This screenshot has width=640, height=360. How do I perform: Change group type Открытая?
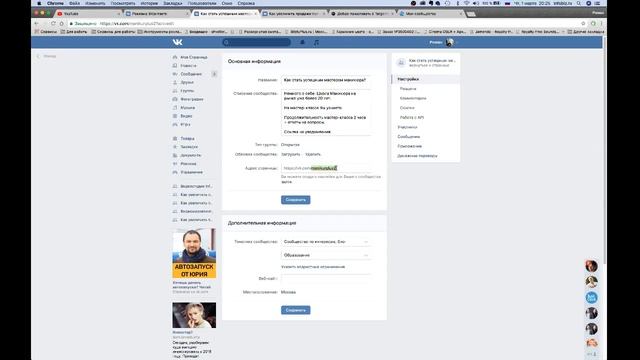tap(290, 144)
